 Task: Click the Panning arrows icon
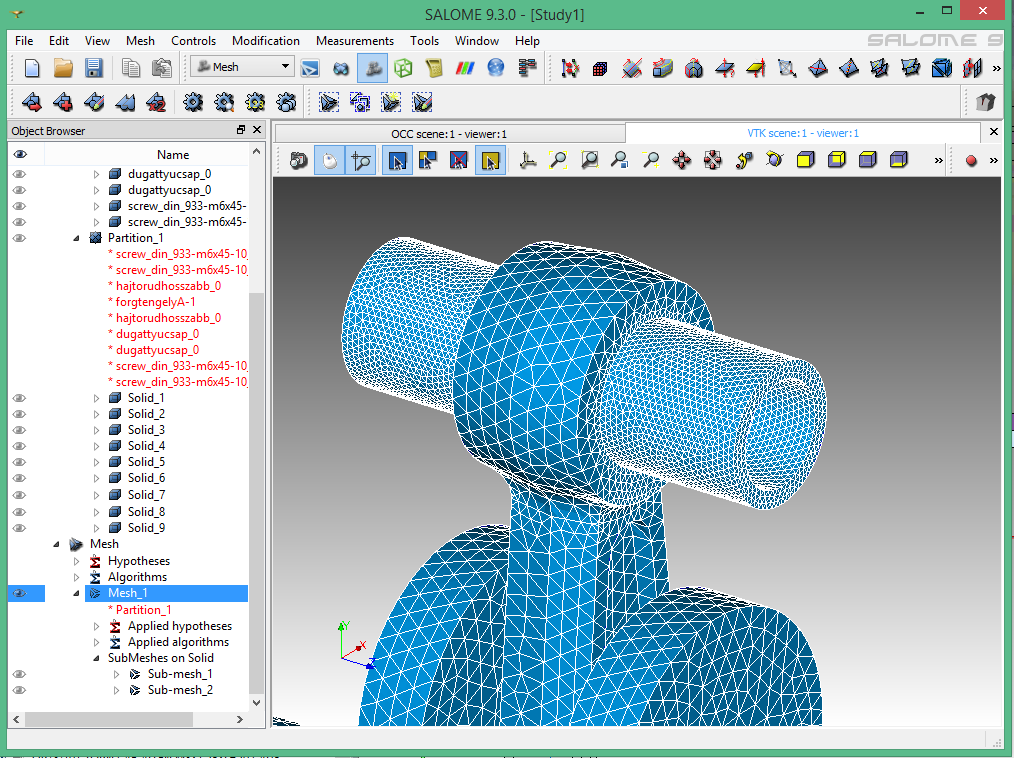(682, 160)
